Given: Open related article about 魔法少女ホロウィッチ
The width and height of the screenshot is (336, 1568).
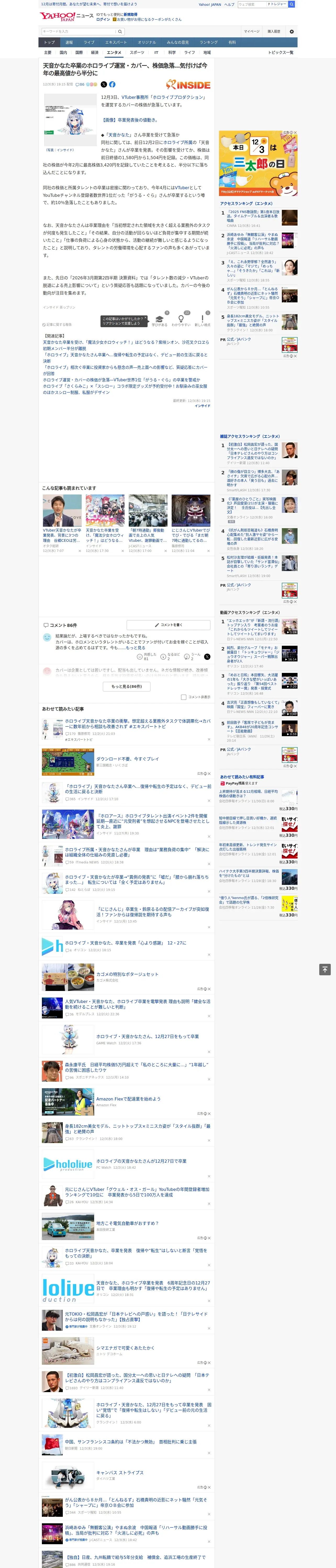Looking at the screenshot, I should click(126, 345).
